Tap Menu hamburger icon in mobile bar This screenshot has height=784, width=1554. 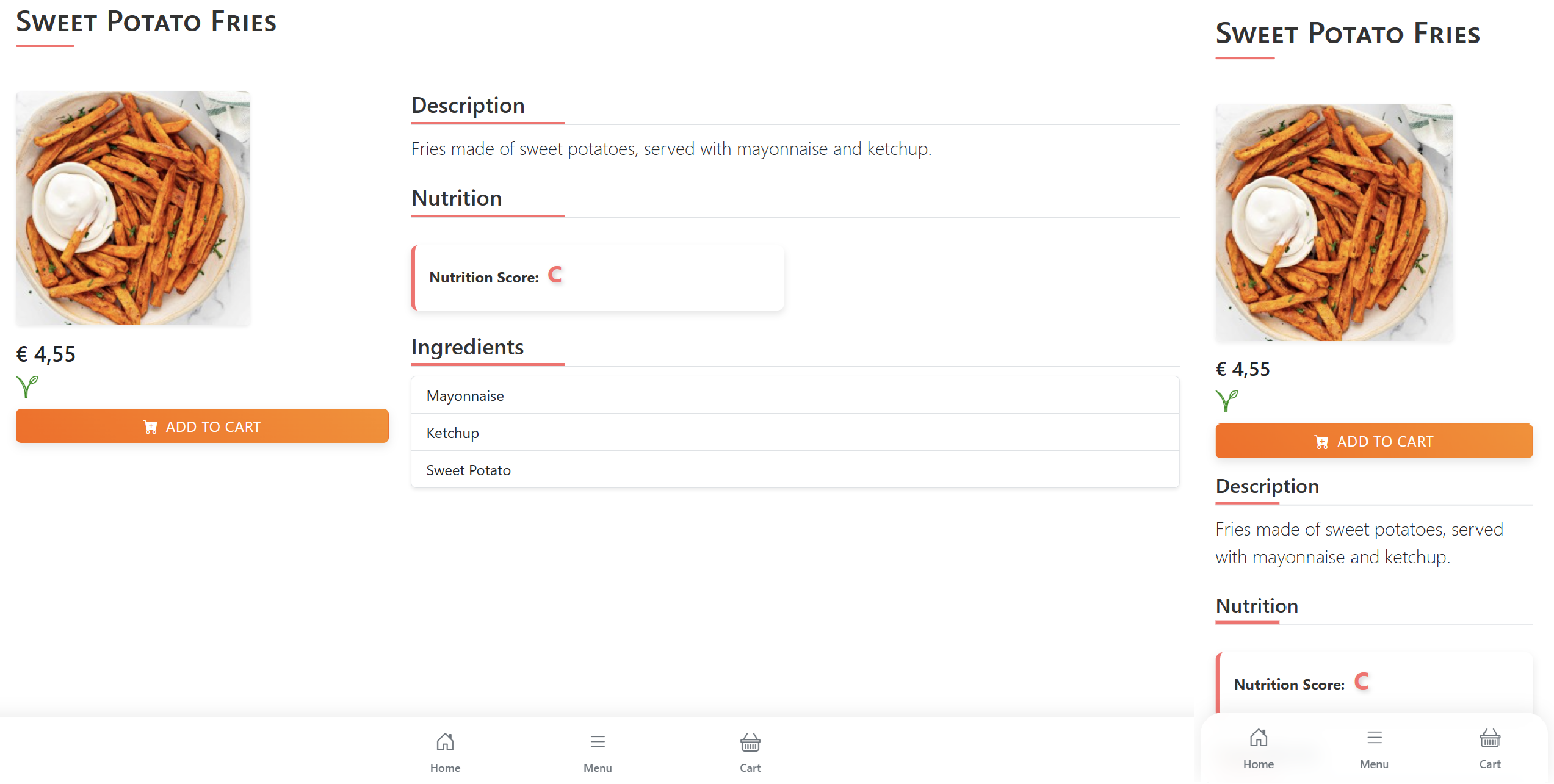[x=1374, y=738]
